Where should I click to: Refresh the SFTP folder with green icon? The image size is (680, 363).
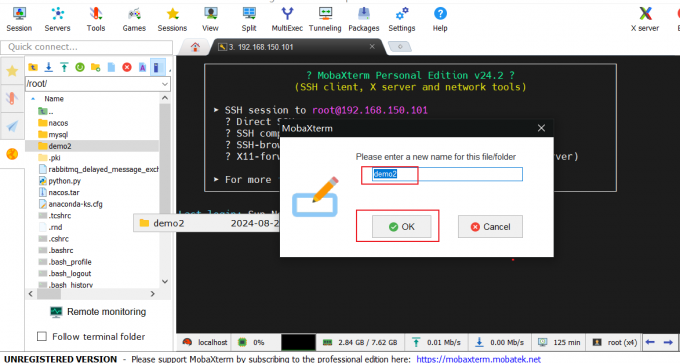(x=80, y=67)
